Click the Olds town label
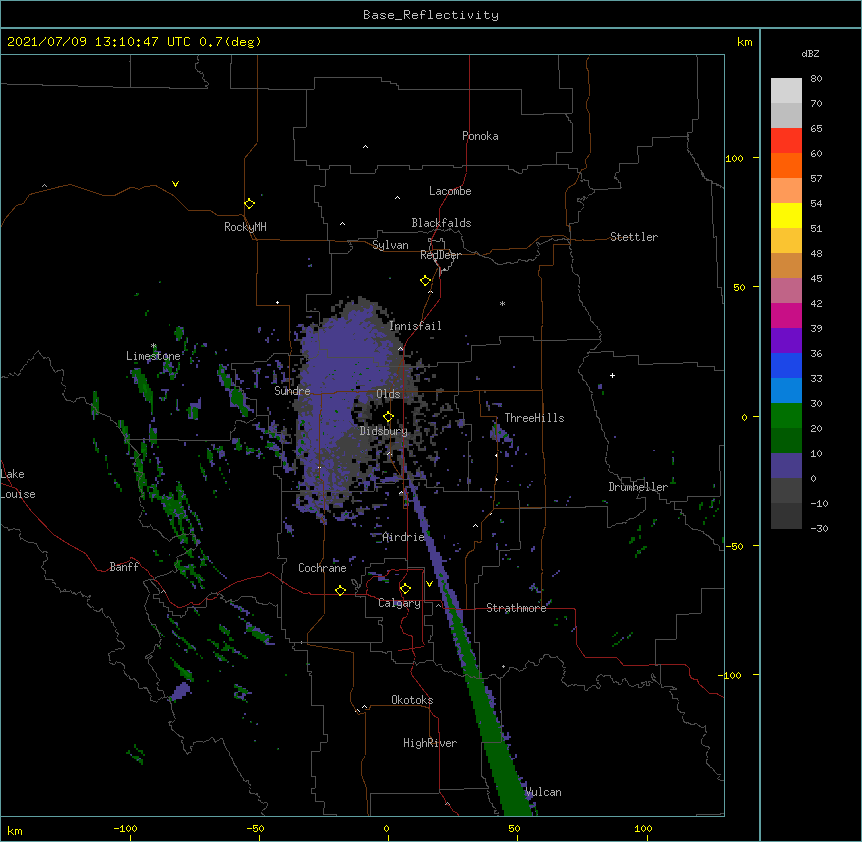Viewport: 862px width, 842px height. pos(388,394)
